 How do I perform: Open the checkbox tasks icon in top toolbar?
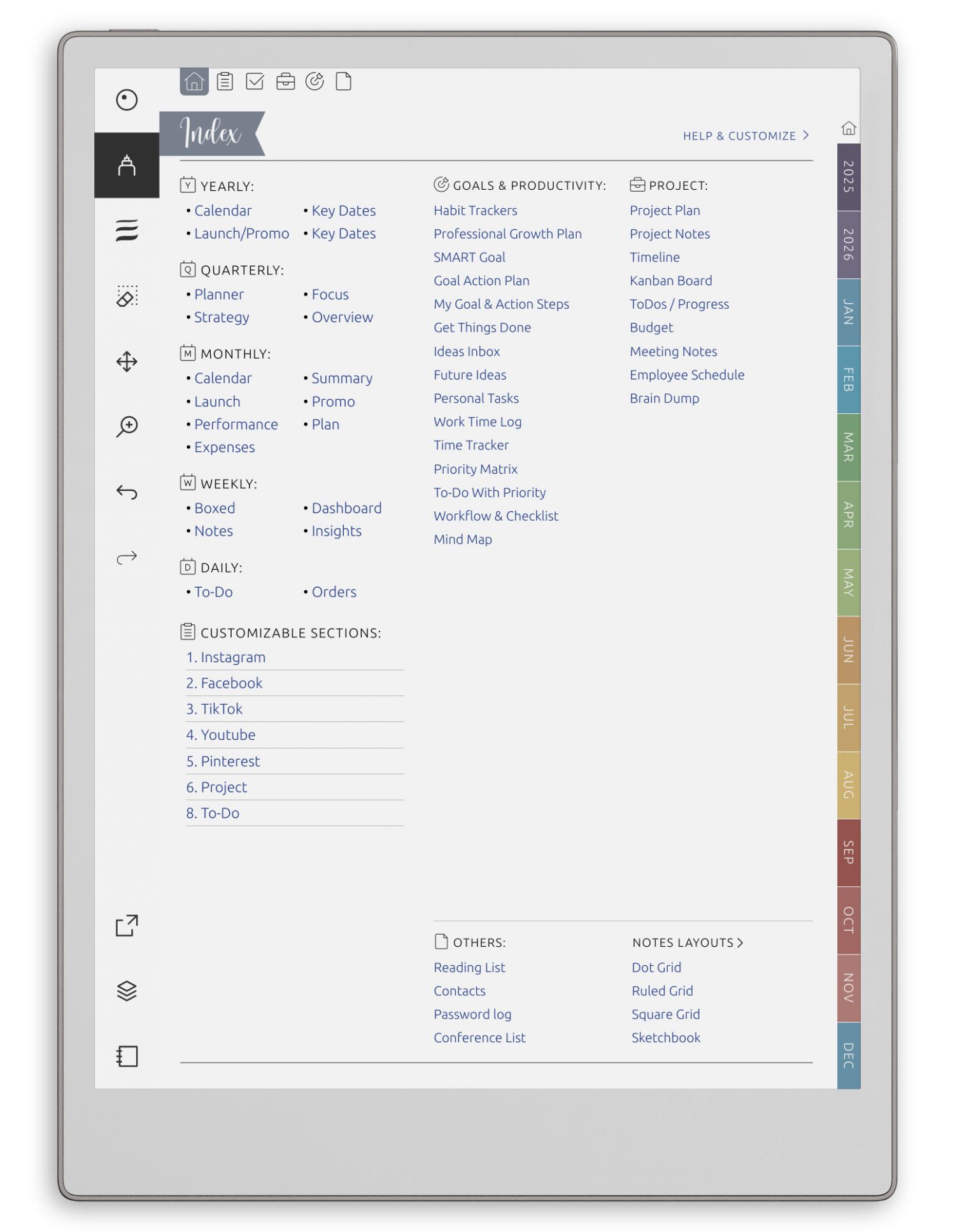(x=255, y=81)
